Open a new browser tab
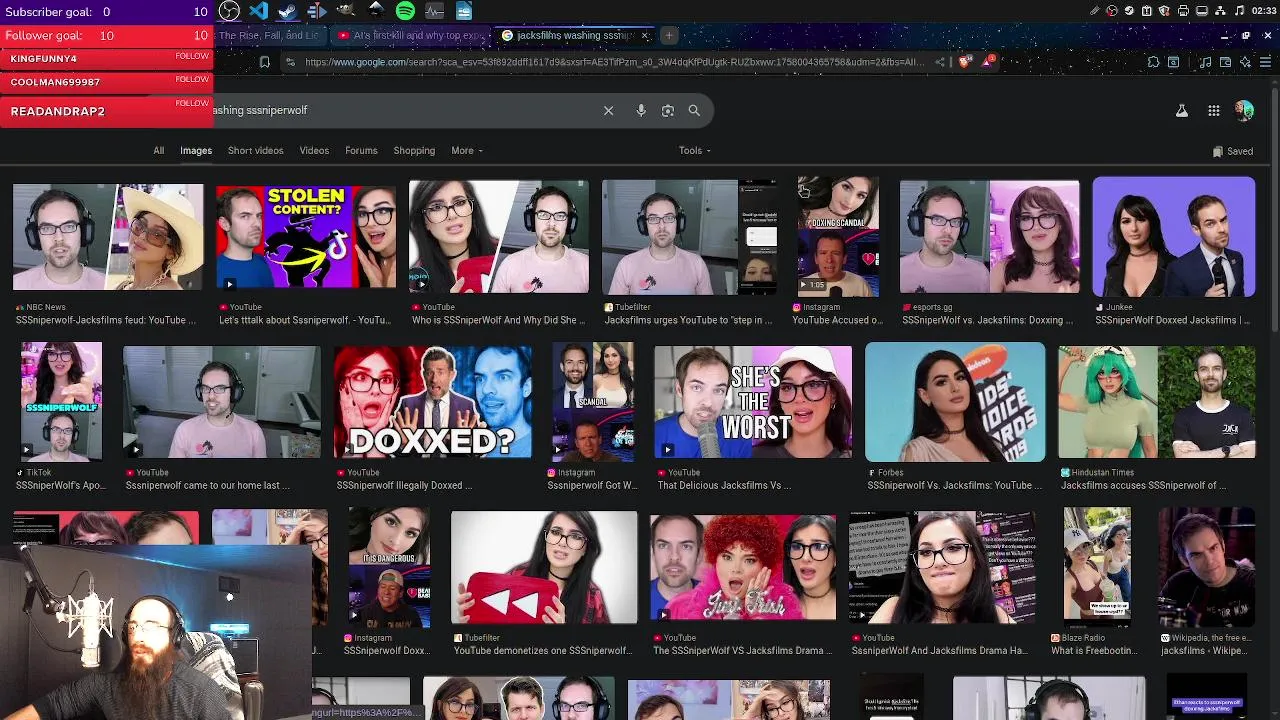The width and height of the screenshot is (1280, 720). tap(669, 36)
